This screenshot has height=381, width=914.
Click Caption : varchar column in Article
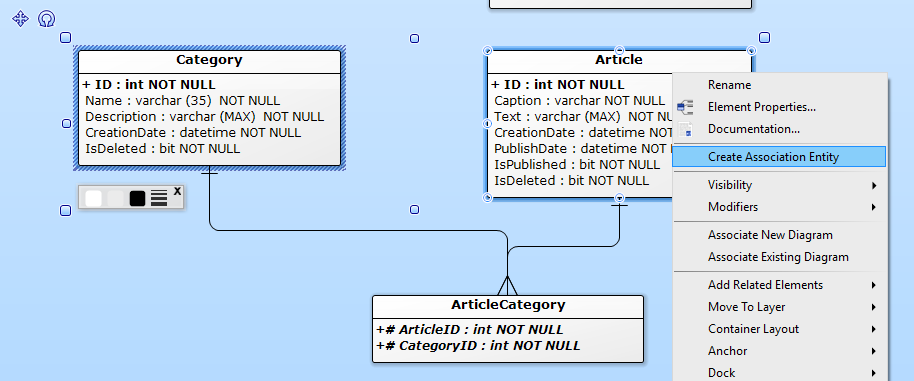(x=579, y=101)
